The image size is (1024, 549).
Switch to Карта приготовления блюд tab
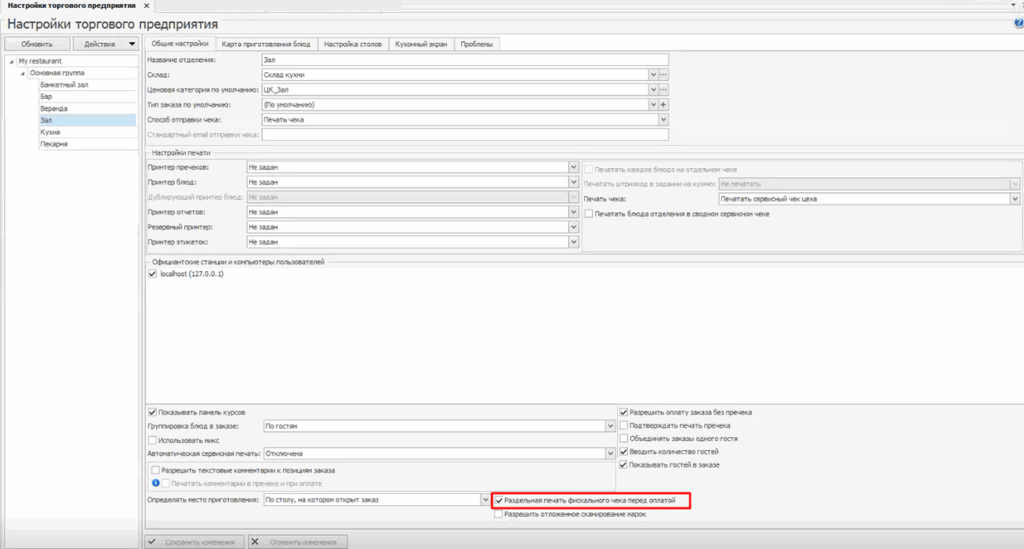(267, 44)
